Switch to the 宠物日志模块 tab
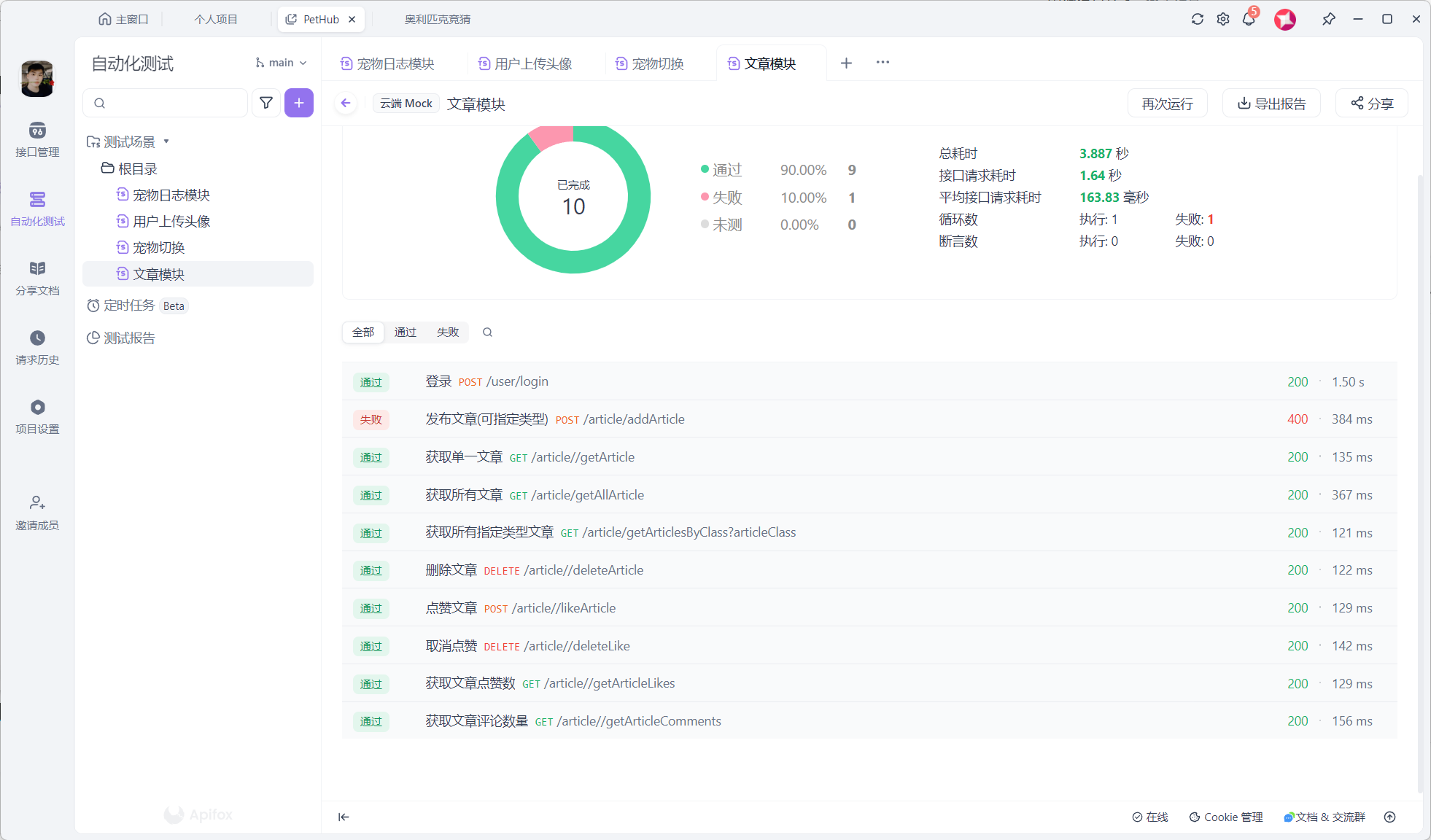 [387, 63]
